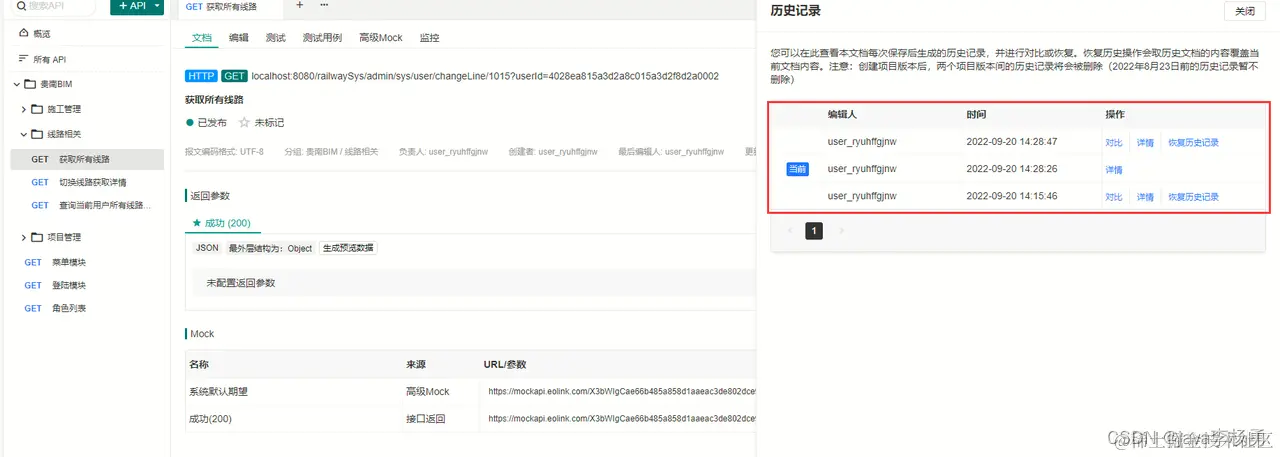
Task: Open the dropdown arrow beside + API
Action: click(x=158, y=6)
